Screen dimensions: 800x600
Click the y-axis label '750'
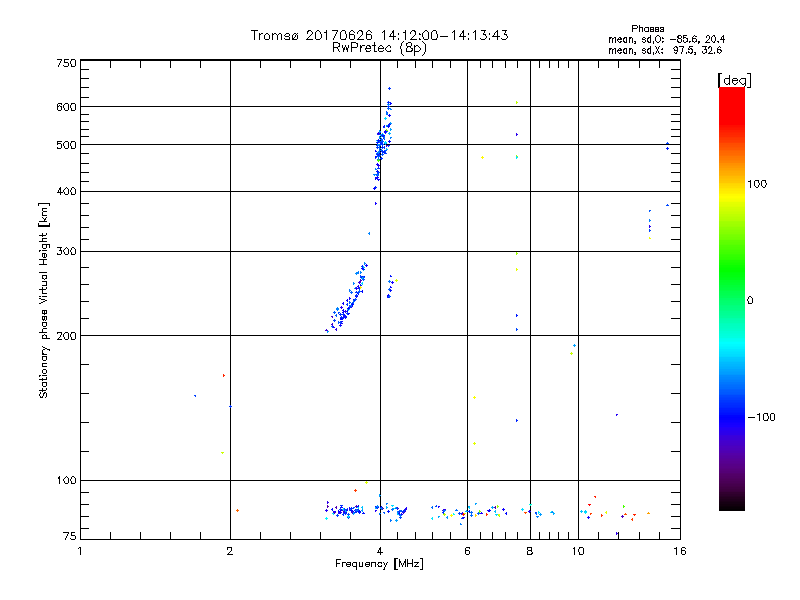pyautogui.click(x=66, y=63)
